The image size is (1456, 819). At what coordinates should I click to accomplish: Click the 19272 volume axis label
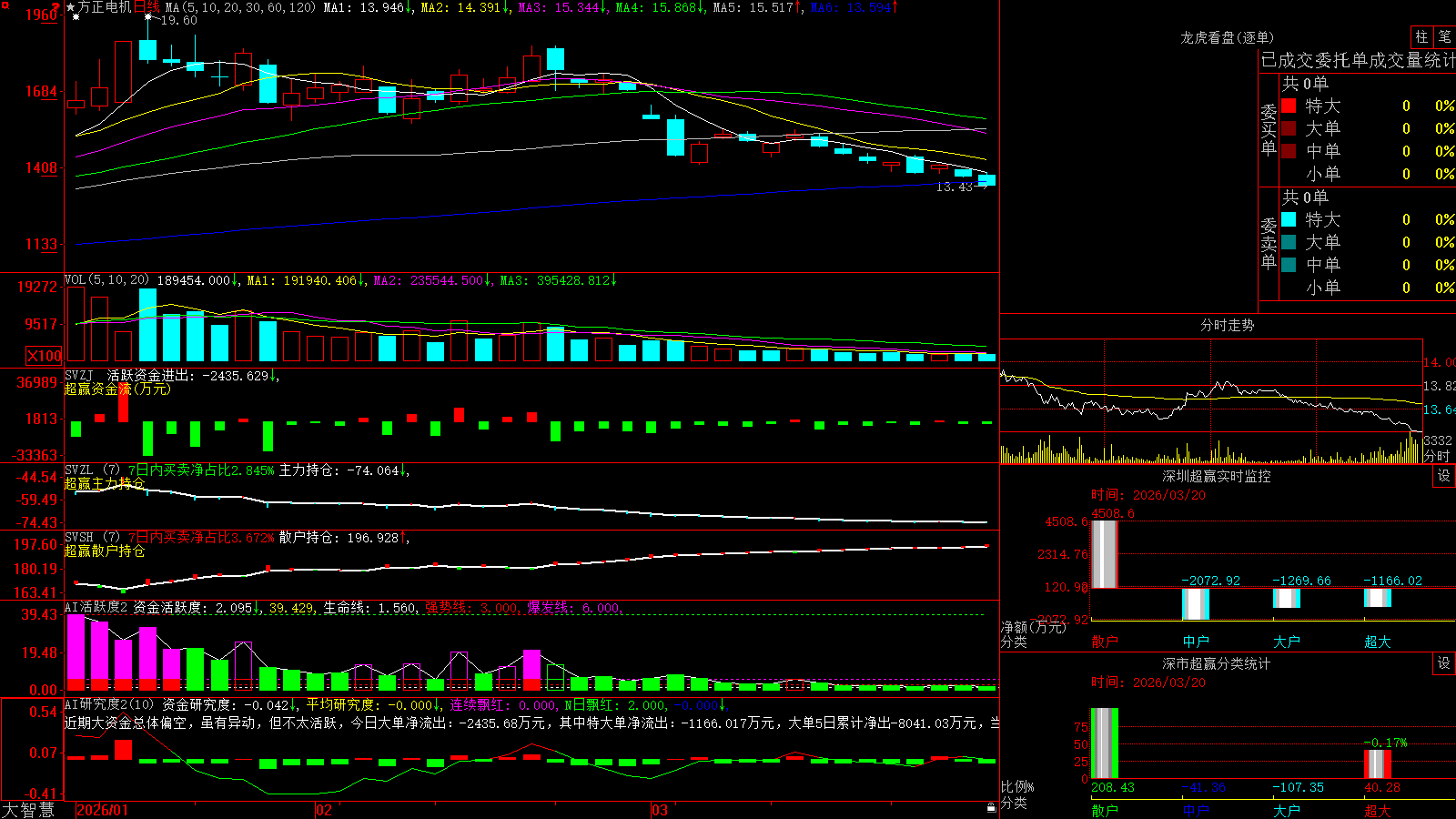click(x=37, y=287)
